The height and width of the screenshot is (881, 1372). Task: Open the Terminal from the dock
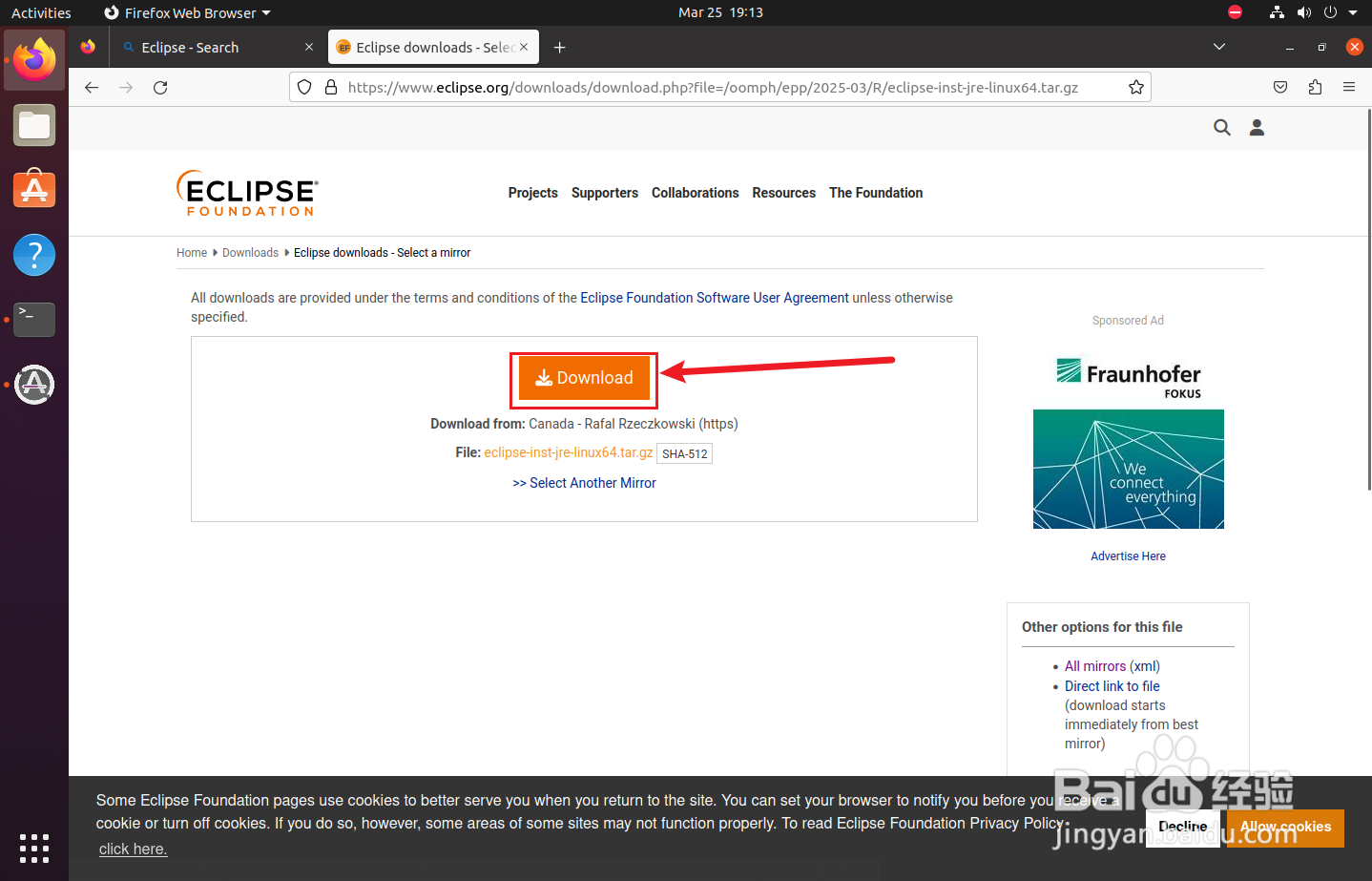point(34,320)
